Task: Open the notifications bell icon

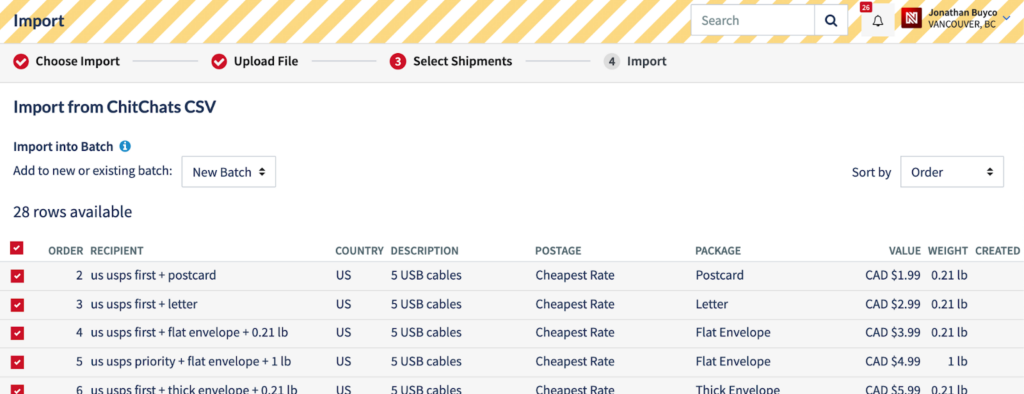Action: (878, 20)
